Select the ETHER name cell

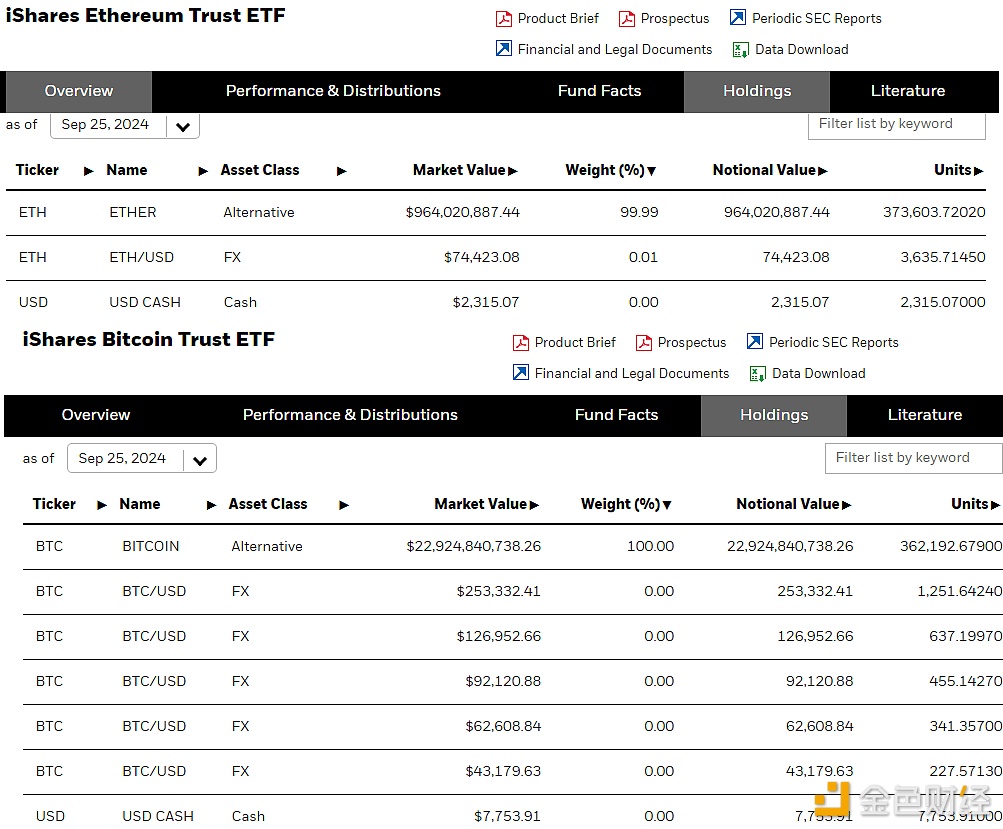133,212
